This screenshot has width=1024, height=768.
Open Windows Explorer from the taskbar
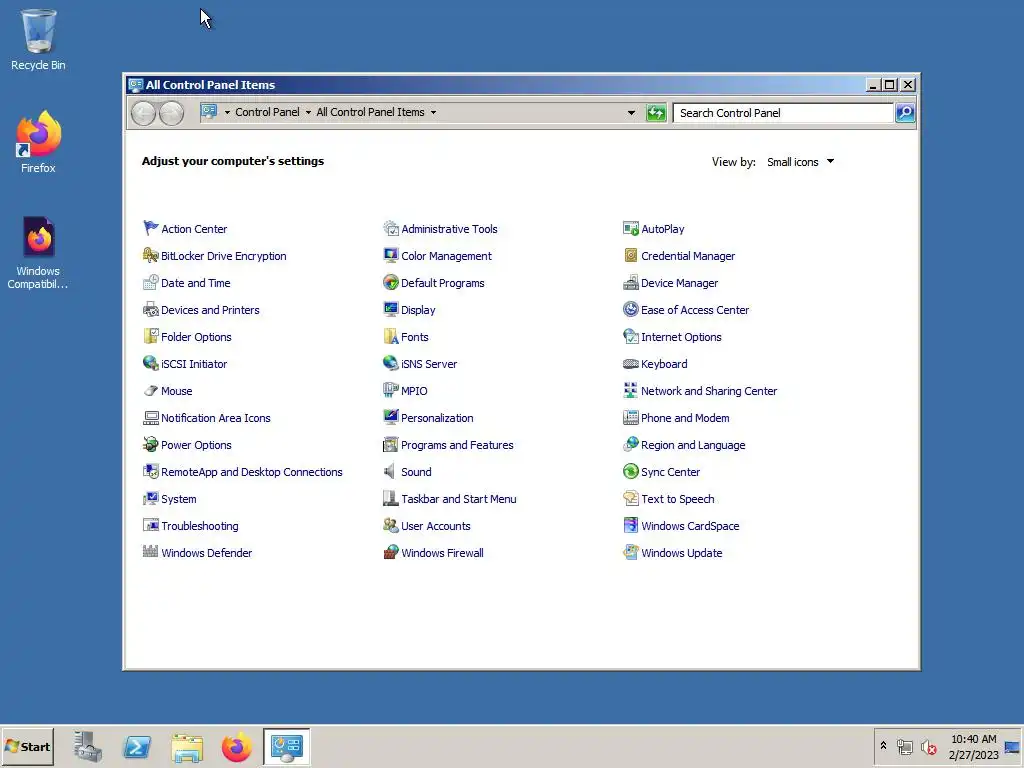click(x=187, y=746)
